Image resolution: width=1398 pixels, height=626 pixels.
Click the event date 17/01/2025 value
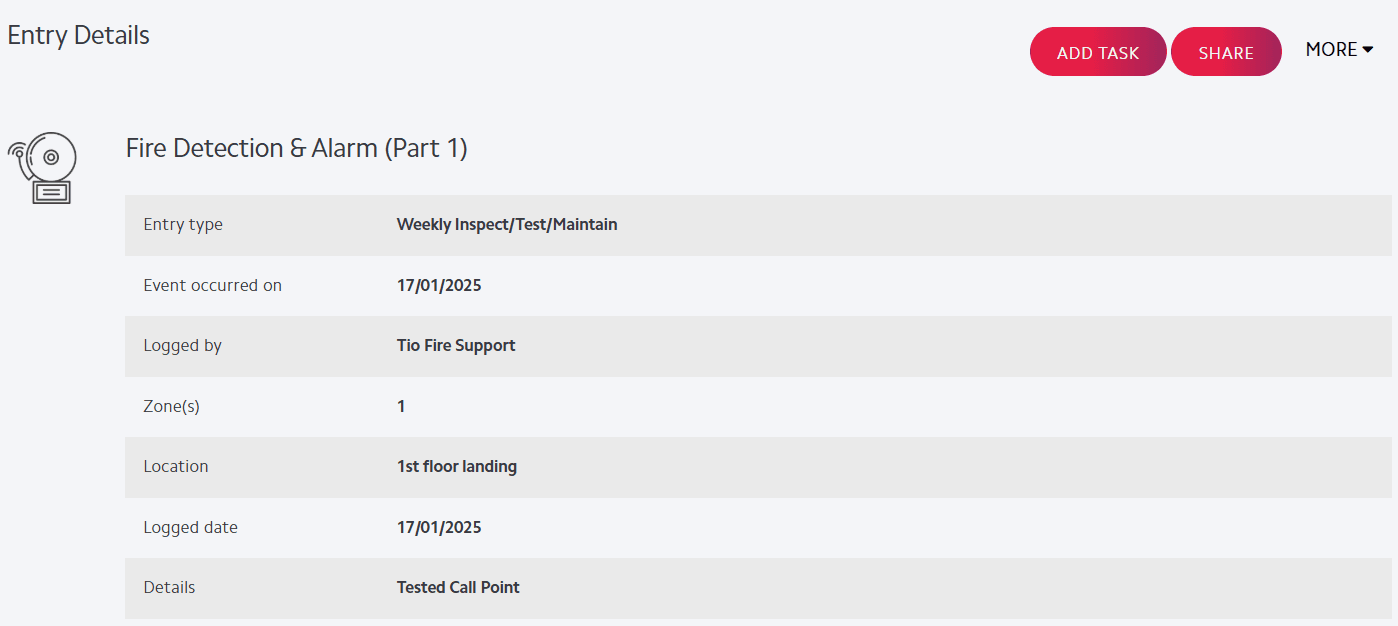click(x=439, y=285)
